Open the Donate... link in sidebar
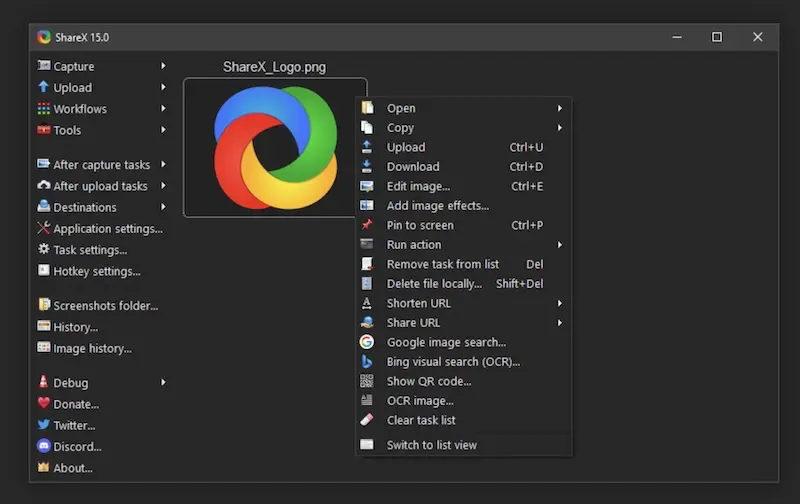 [68, 404]
